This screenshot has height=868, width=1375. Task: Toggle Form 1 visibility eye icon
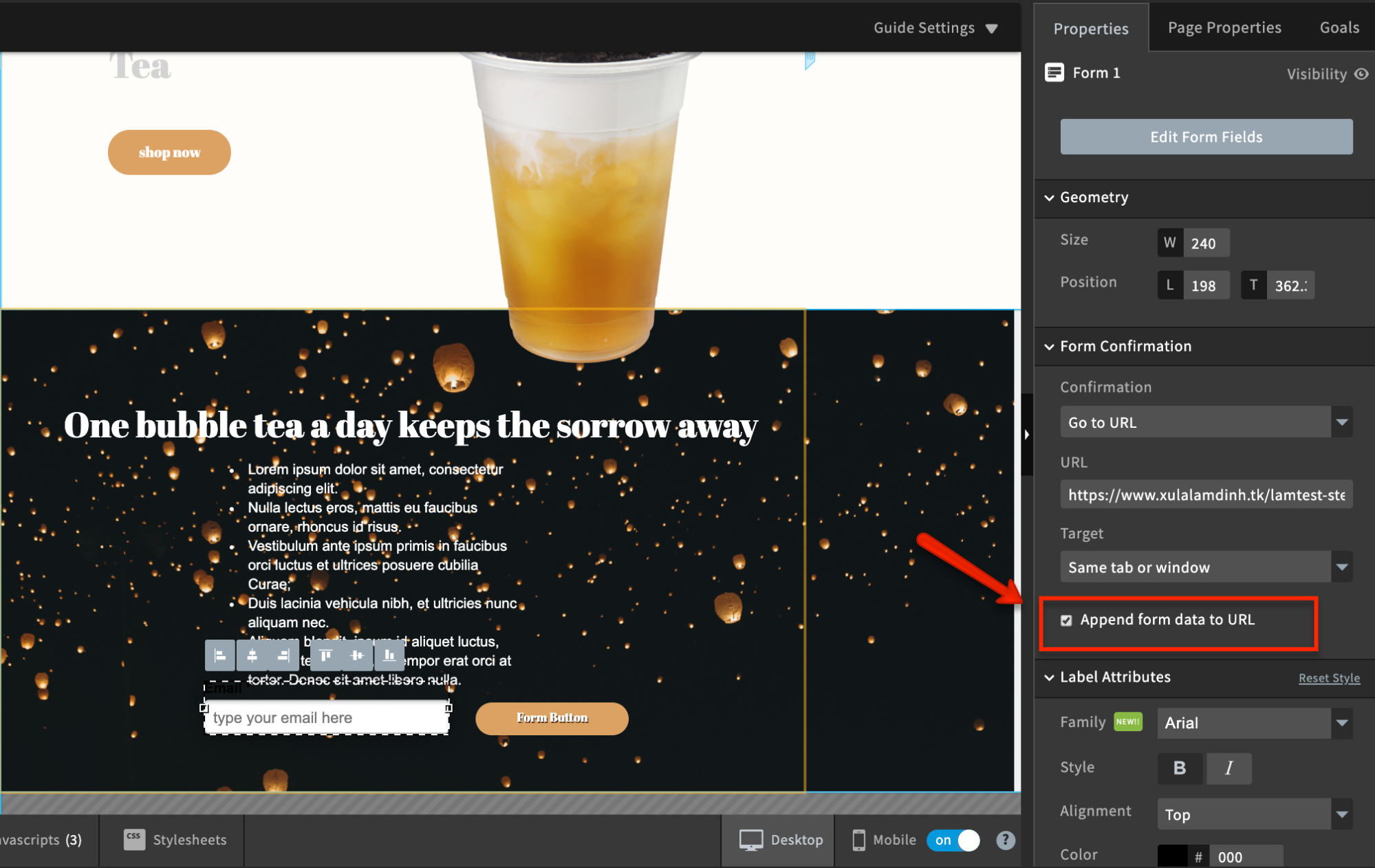coord(1361,74)
